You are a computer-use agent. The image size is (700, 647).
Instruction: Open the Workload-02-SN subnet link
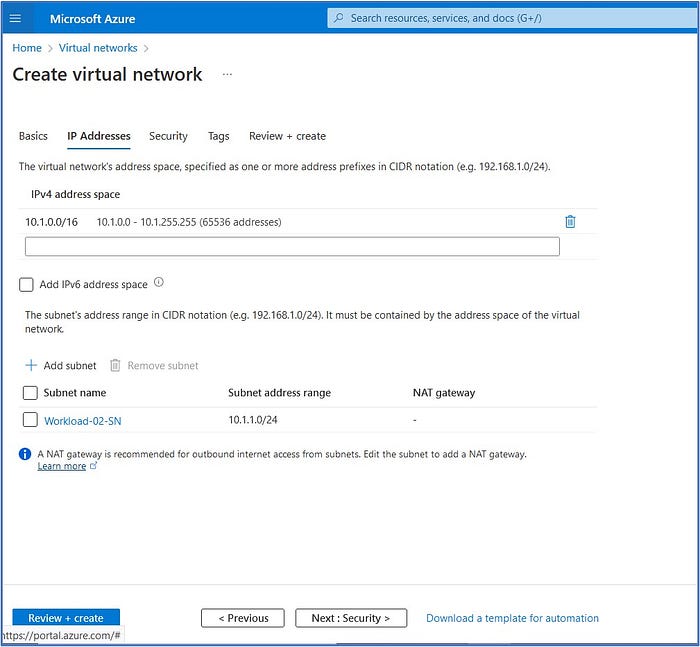[x=83, y=421]
